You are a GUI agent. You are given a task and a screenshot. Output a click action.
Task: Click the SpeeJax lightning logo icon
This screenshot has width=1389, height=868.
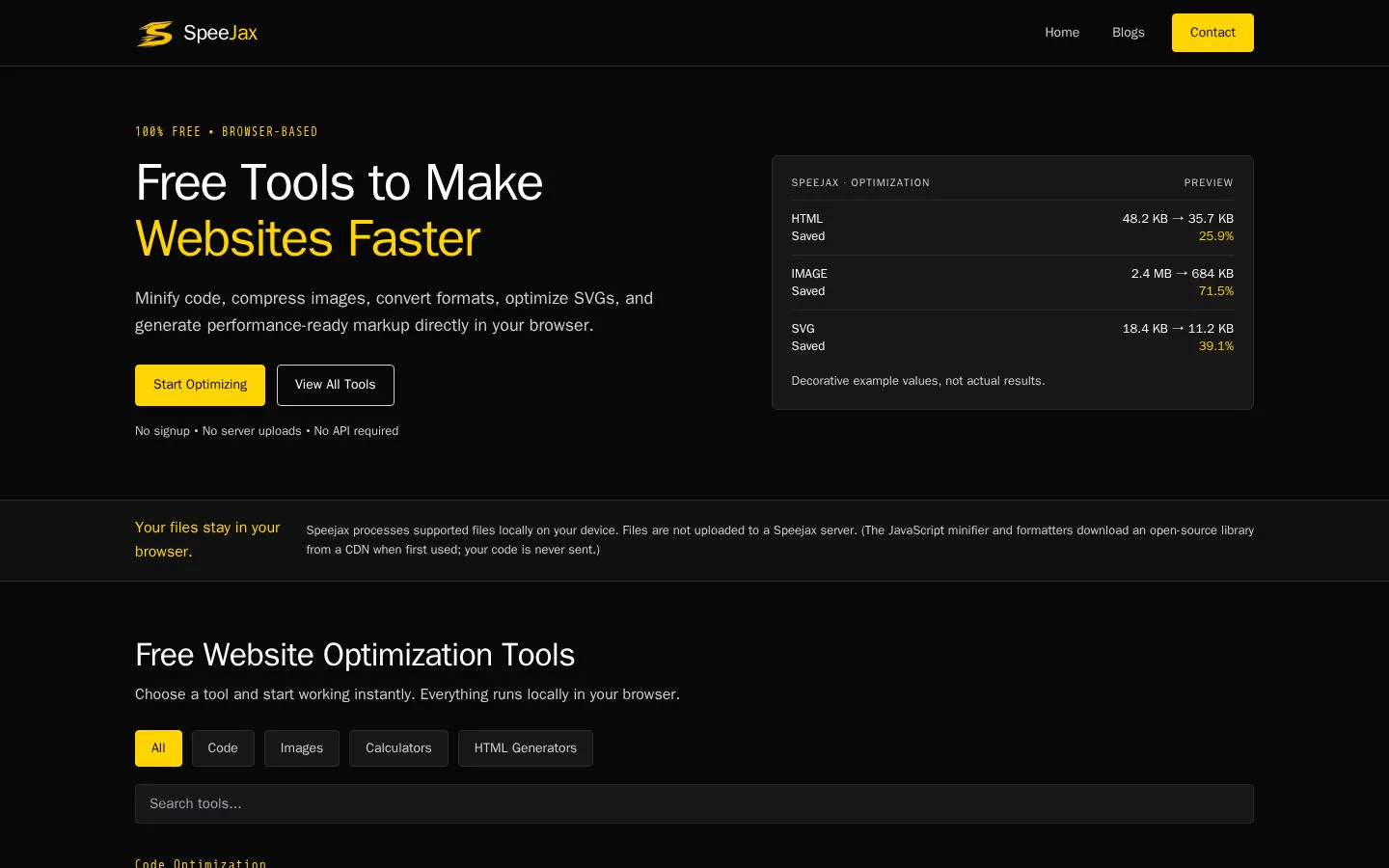point(154,34)
